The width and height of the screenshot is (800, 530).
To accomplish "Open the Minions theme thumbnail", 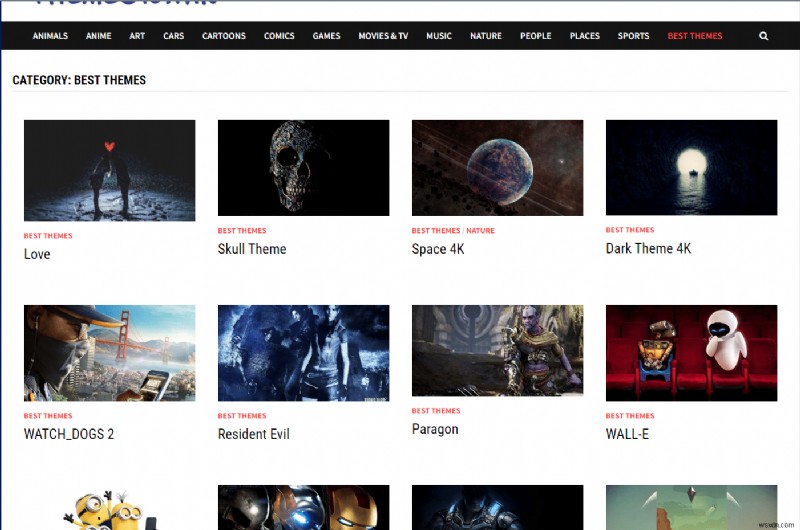I will [x=109, y=508].
